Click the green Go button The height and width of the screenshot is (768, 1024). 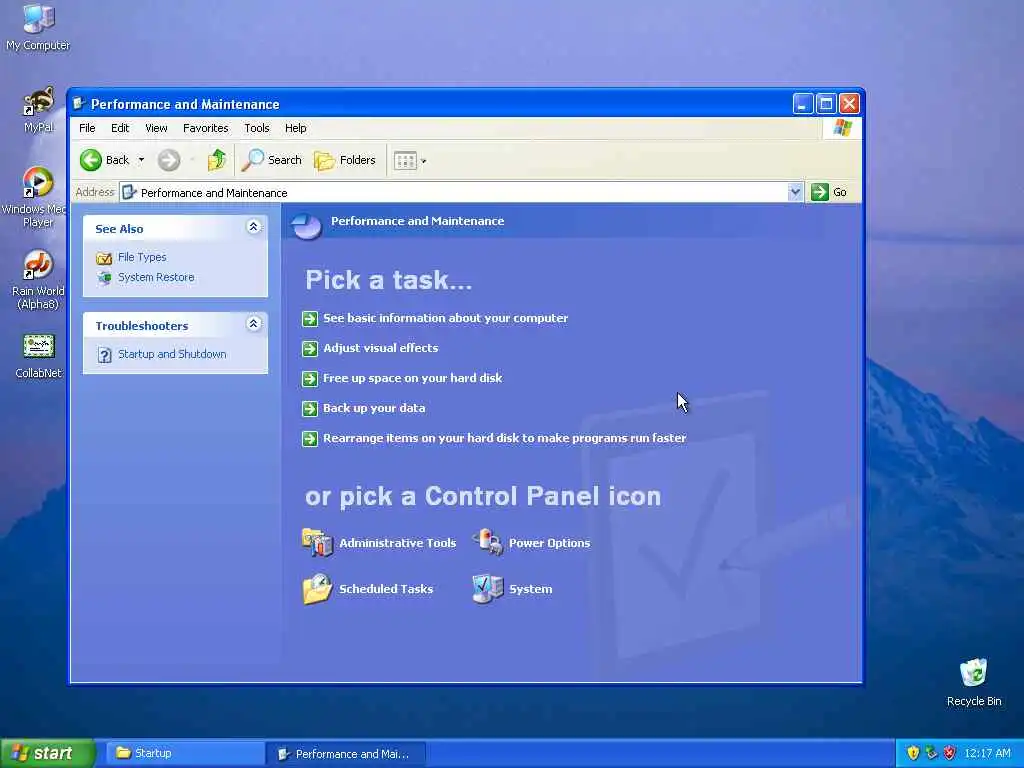829,192
